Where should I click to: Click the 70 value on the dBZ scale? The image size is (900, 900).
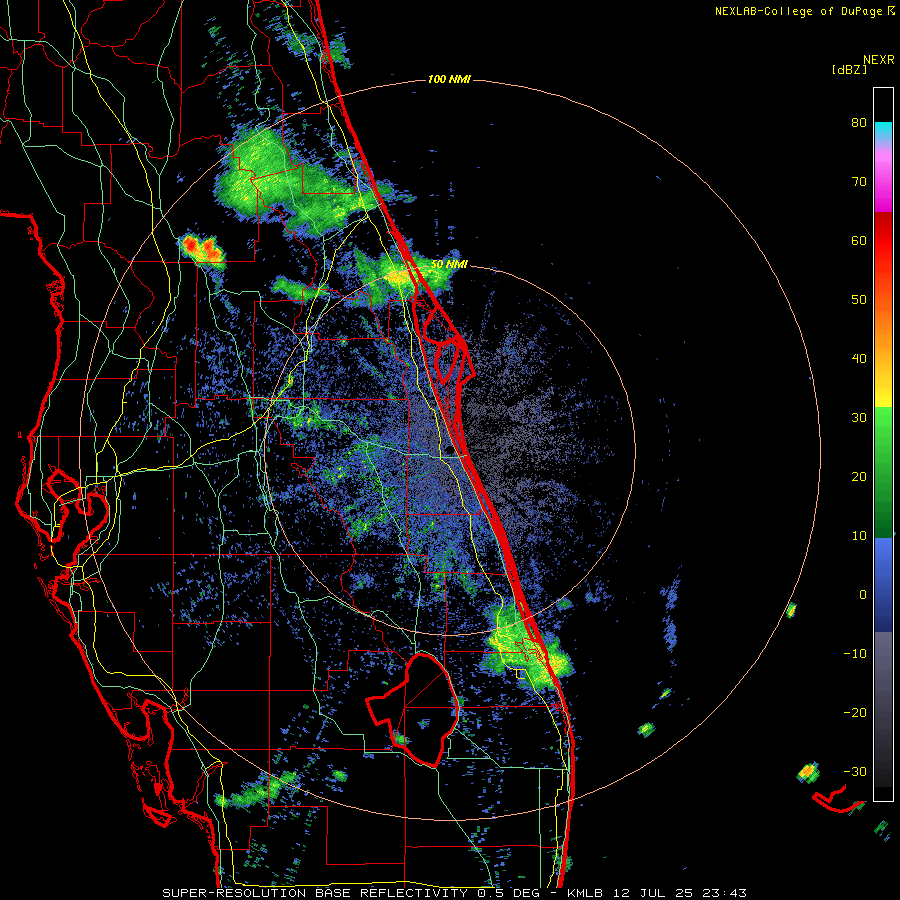pos(859,182)
